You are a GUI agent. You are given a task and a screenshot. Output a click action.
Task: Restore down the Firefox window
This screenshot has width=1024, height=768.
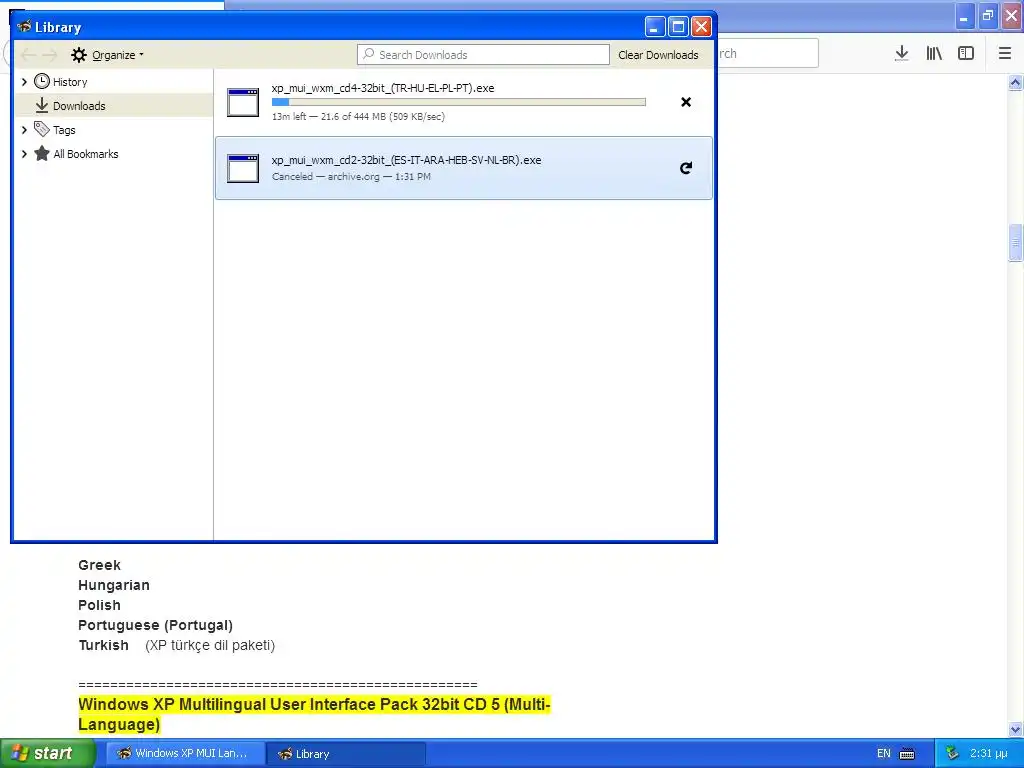point(988,16)
